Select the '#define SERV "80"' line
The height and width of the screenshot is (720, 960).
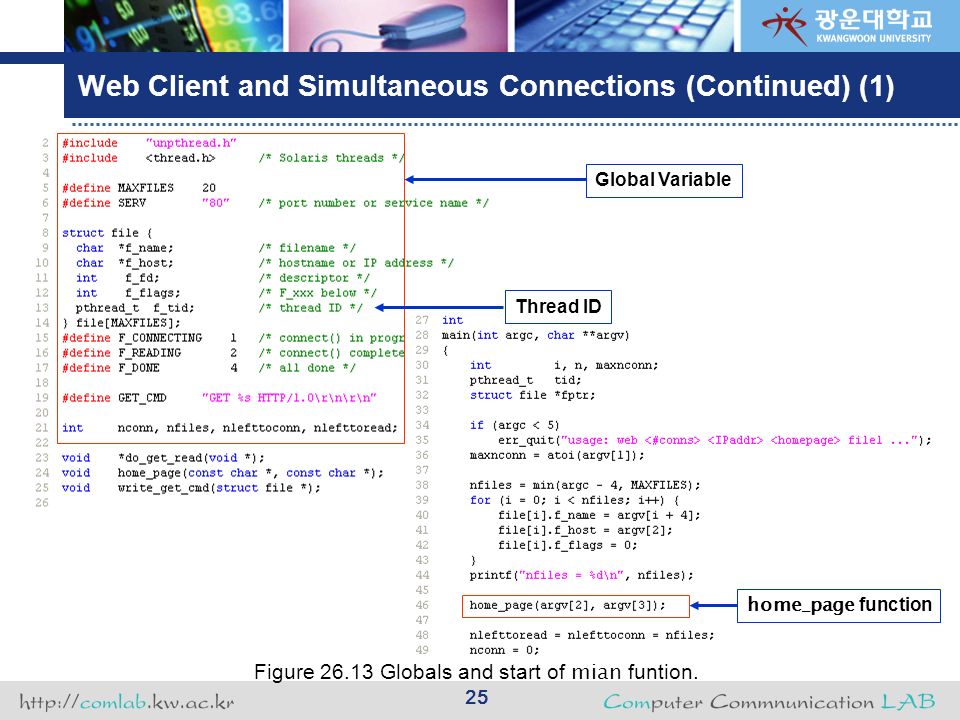[x=146, y=203]
